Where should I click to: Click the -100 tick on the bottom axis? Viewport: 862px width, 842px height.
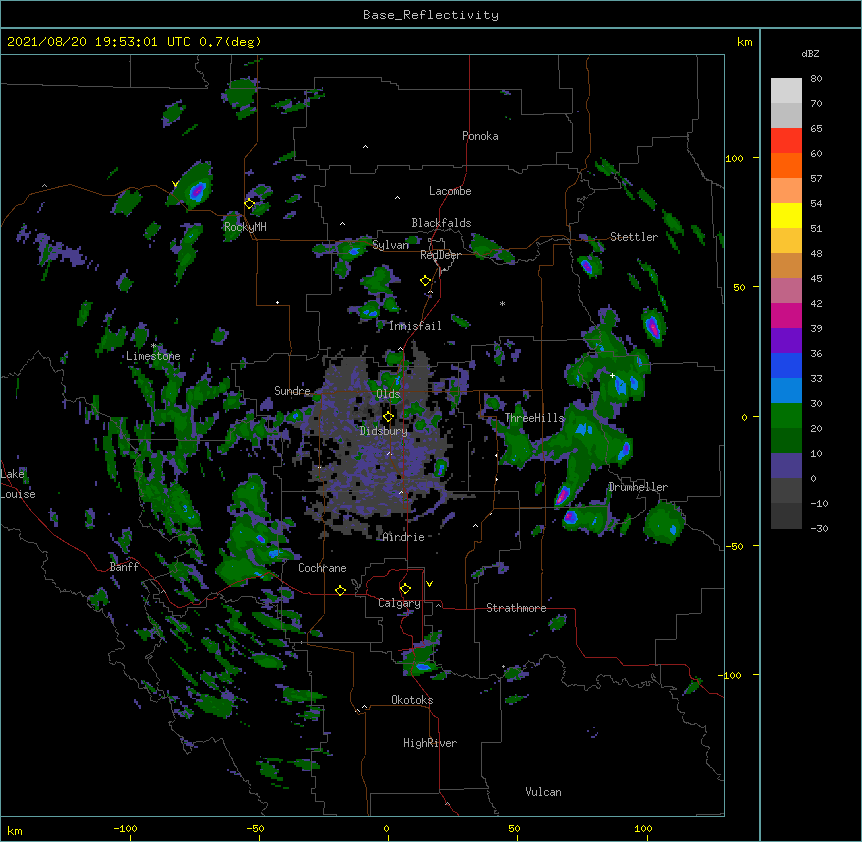click(125, 828)
